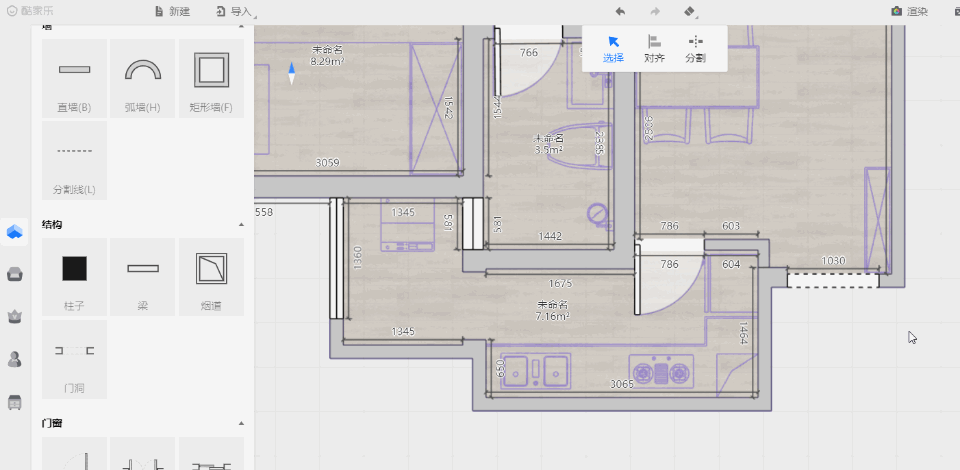Screen dimensions: 960x470
Task: Select the column (柱子) structure
Action: coord(74,277)
